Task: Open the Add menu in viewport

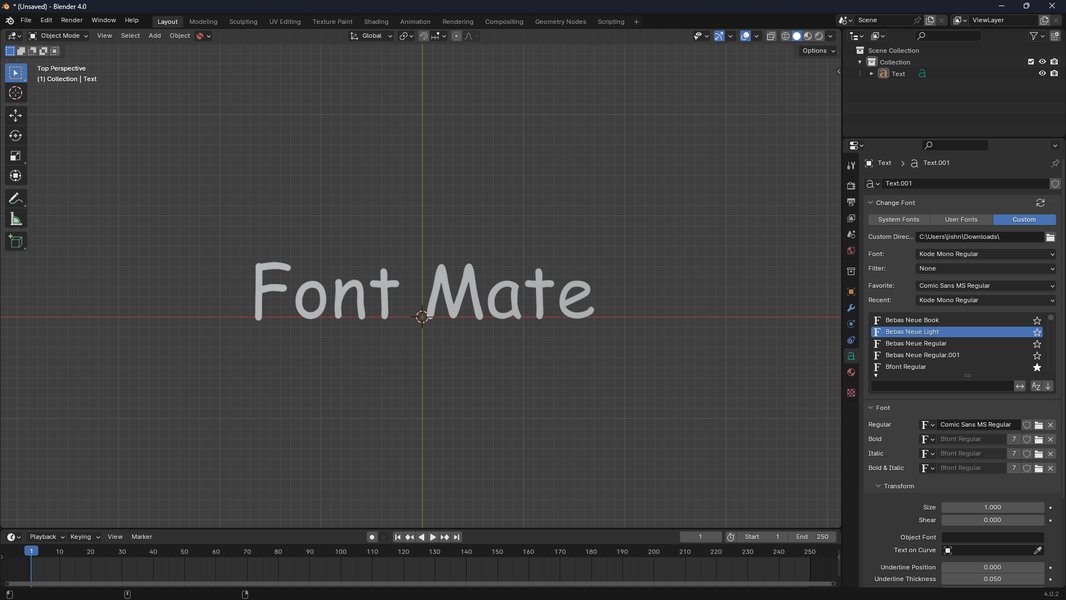Action: click(x=155, y=36)
